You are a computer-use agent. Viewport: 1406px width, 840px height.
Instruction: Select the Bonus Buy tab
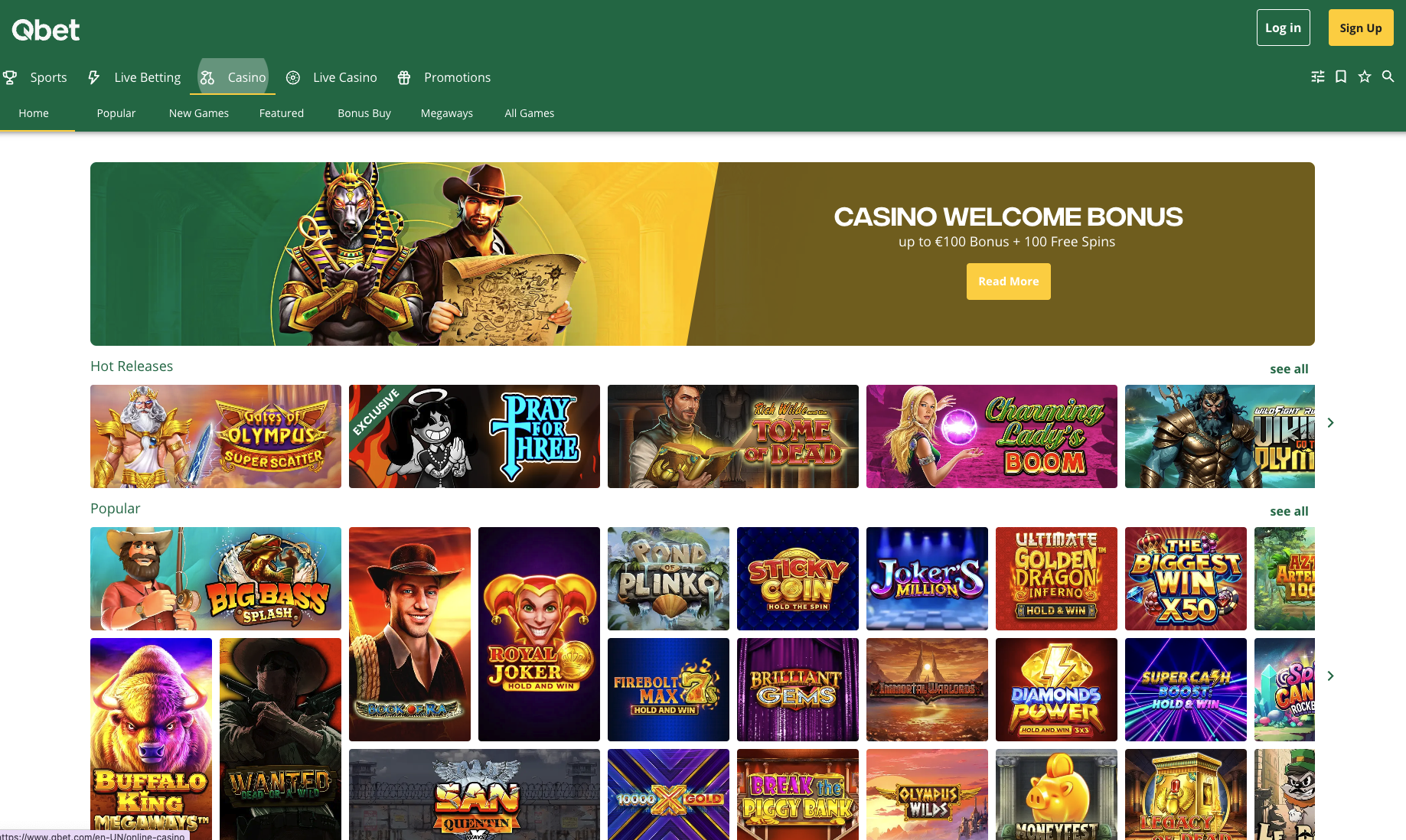364,113
